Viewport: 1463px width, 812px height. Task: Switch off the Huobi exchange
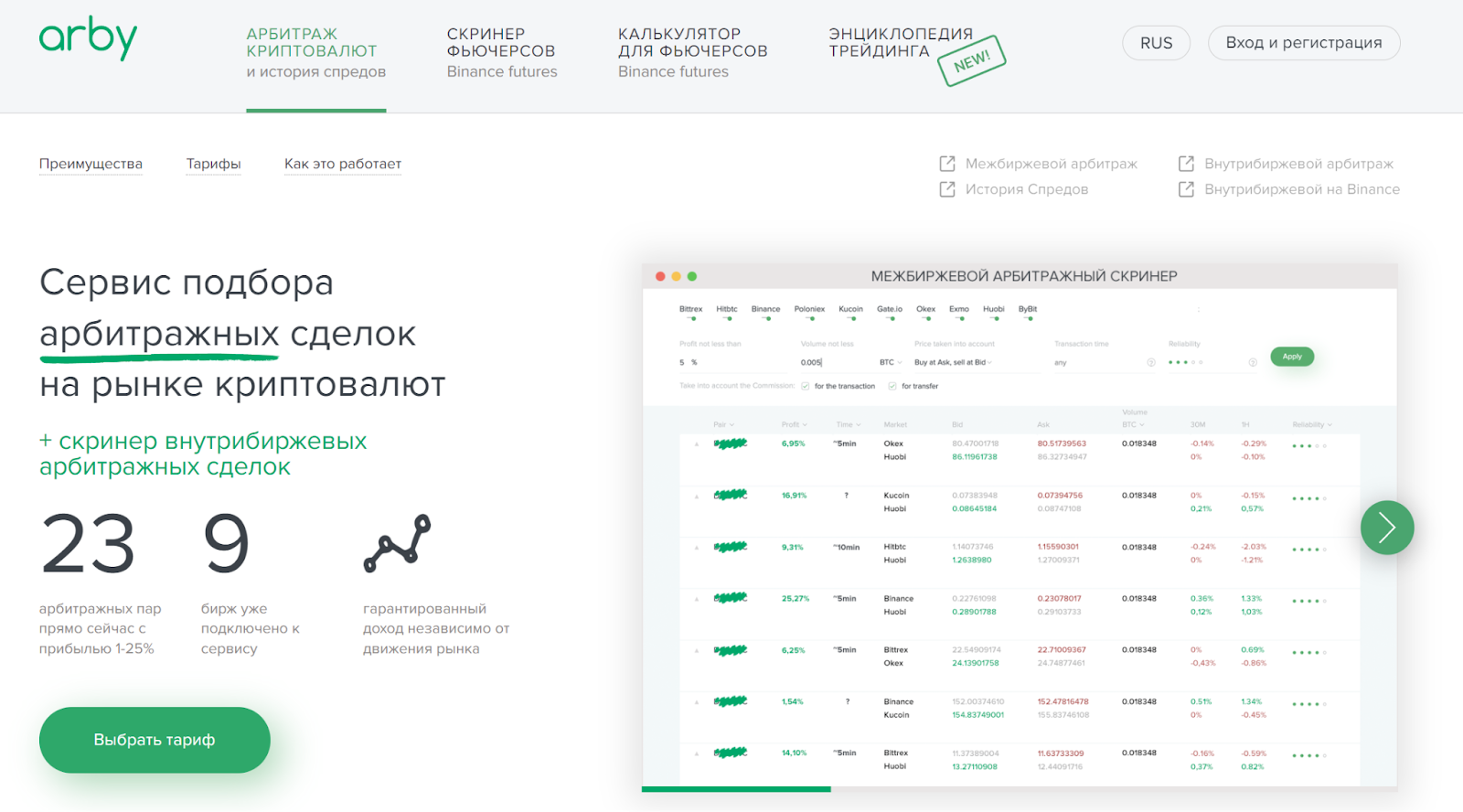click(x=995, y=319)
